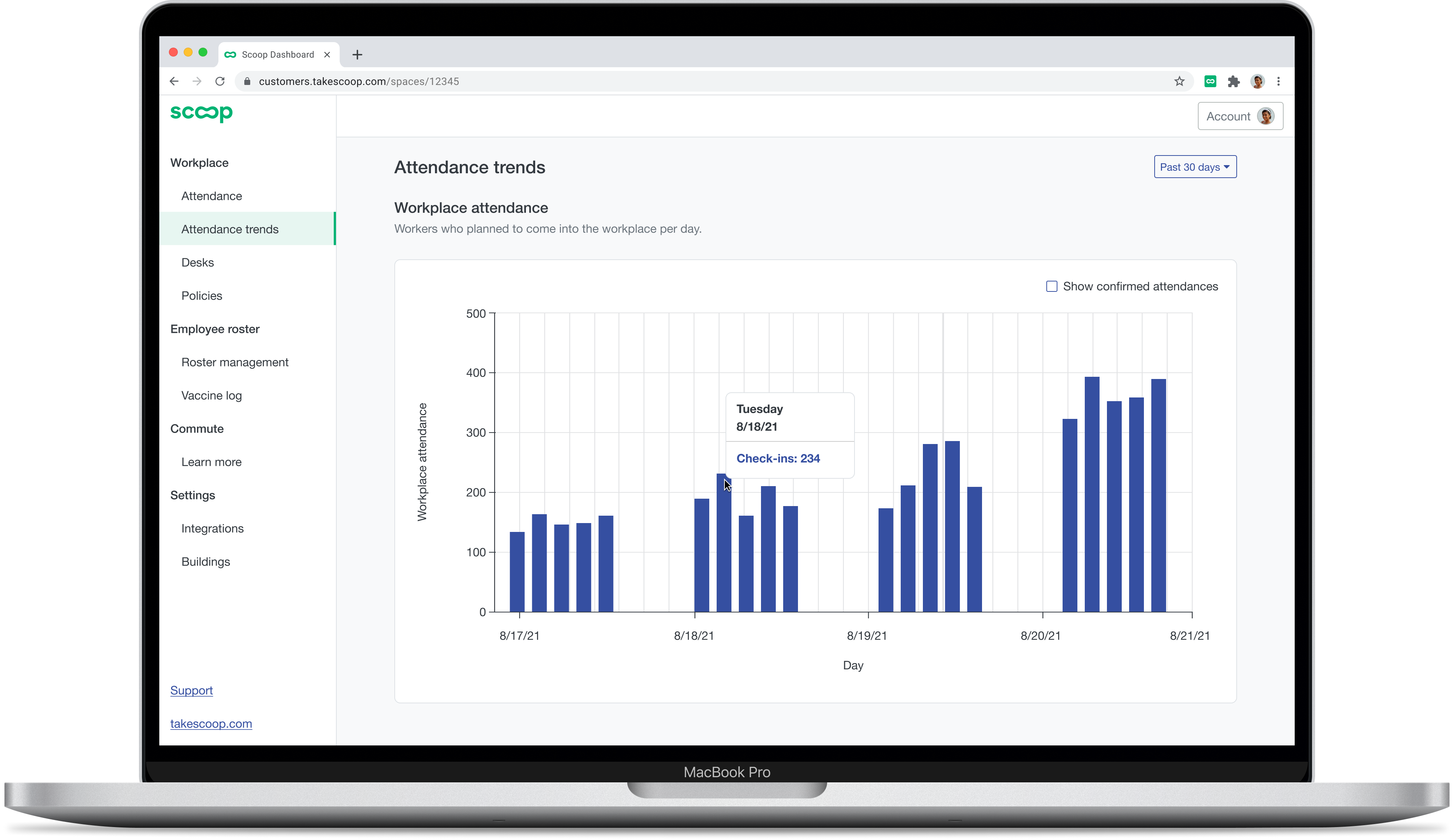Bookmark page with the star icon
This screenshot has width=1454, height=840.
pos(1179,81)
